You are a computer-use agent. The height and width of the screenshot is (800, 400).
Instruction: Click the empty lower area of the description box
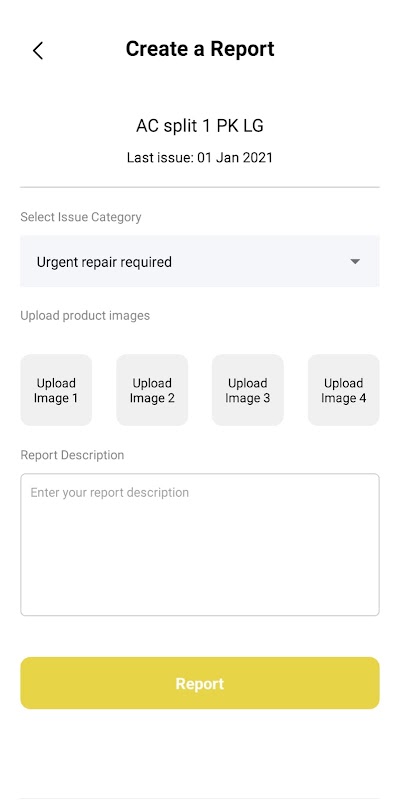[x=200, y=571]
